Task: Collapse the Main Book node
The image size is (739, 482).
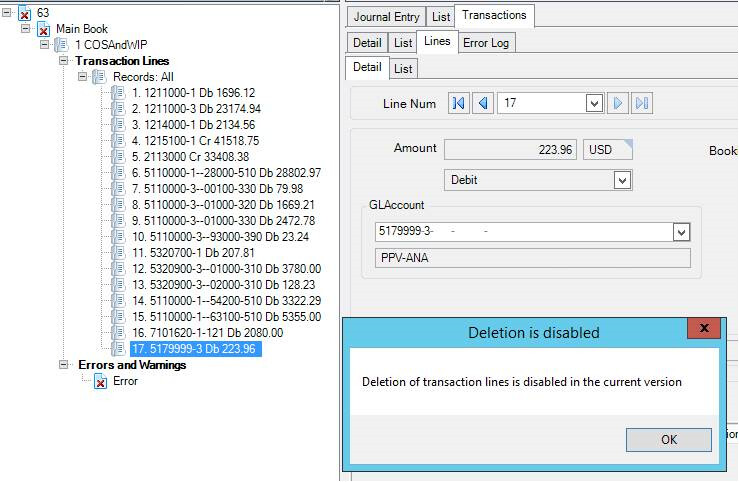Action: (x=25, y=29)
